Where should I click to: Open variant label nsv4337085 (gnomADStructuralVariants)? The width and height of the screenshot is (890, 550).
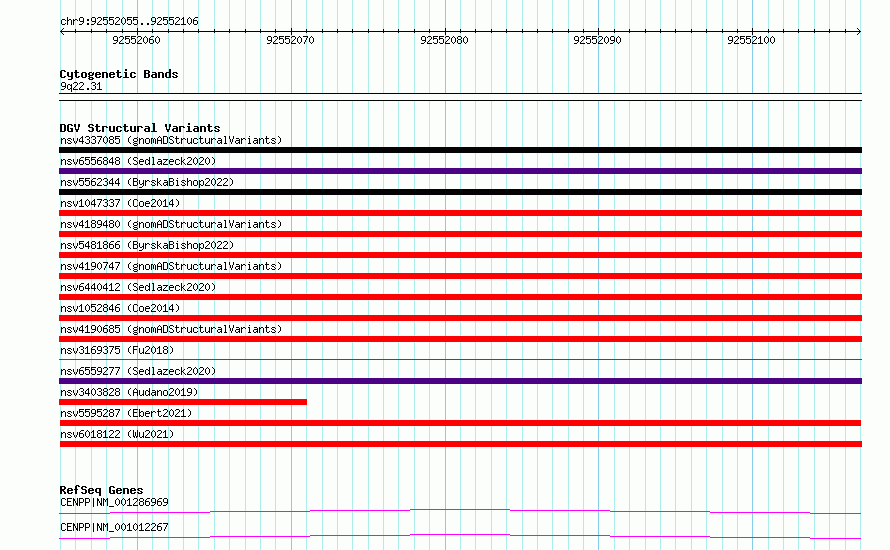click(x=171, y=140)
